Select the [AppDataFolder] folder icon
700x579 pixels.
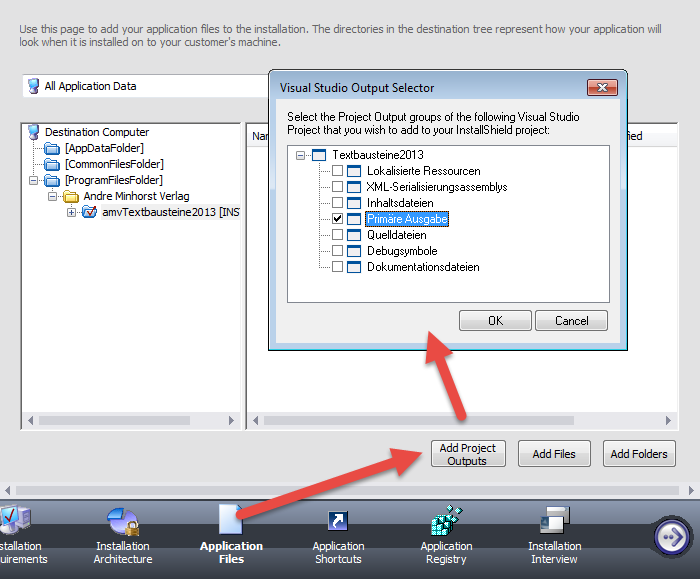pos(52,148)
